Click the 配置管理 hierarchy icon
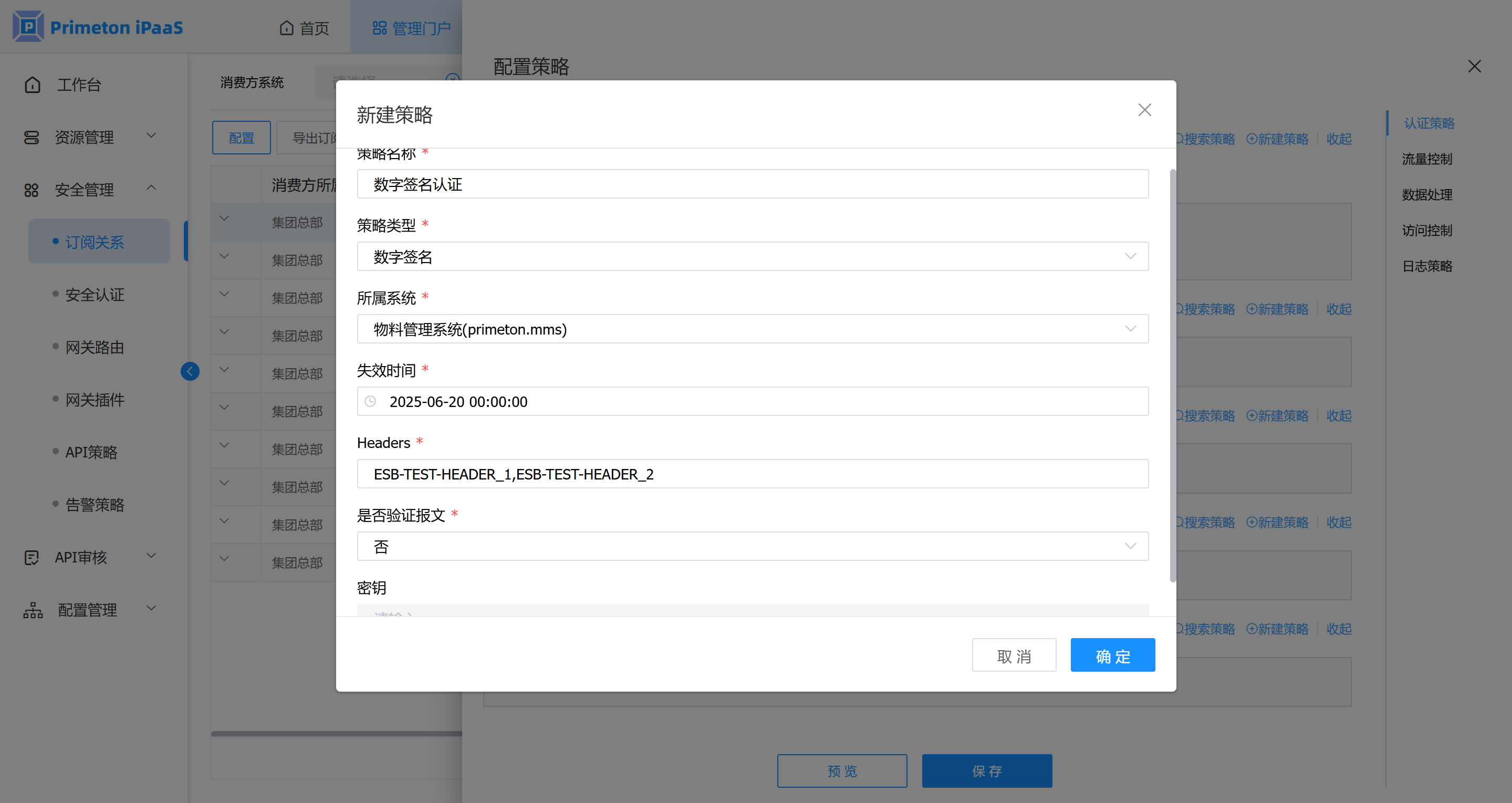This screenshot has width=1512, height=803. [x=33, y=610]
